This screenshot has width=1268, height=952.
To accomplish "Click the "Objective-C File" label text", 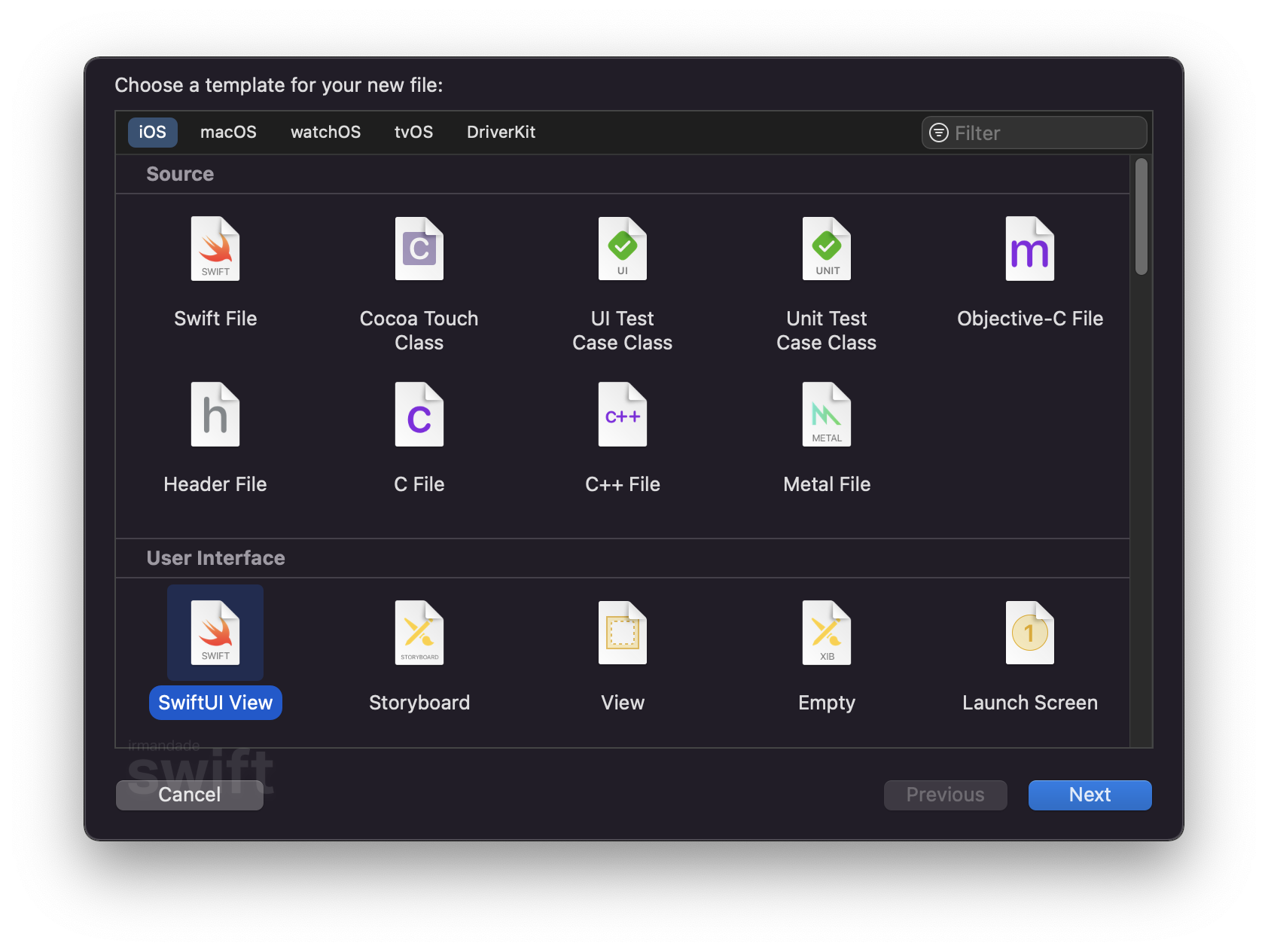I will click(1030, 319).
